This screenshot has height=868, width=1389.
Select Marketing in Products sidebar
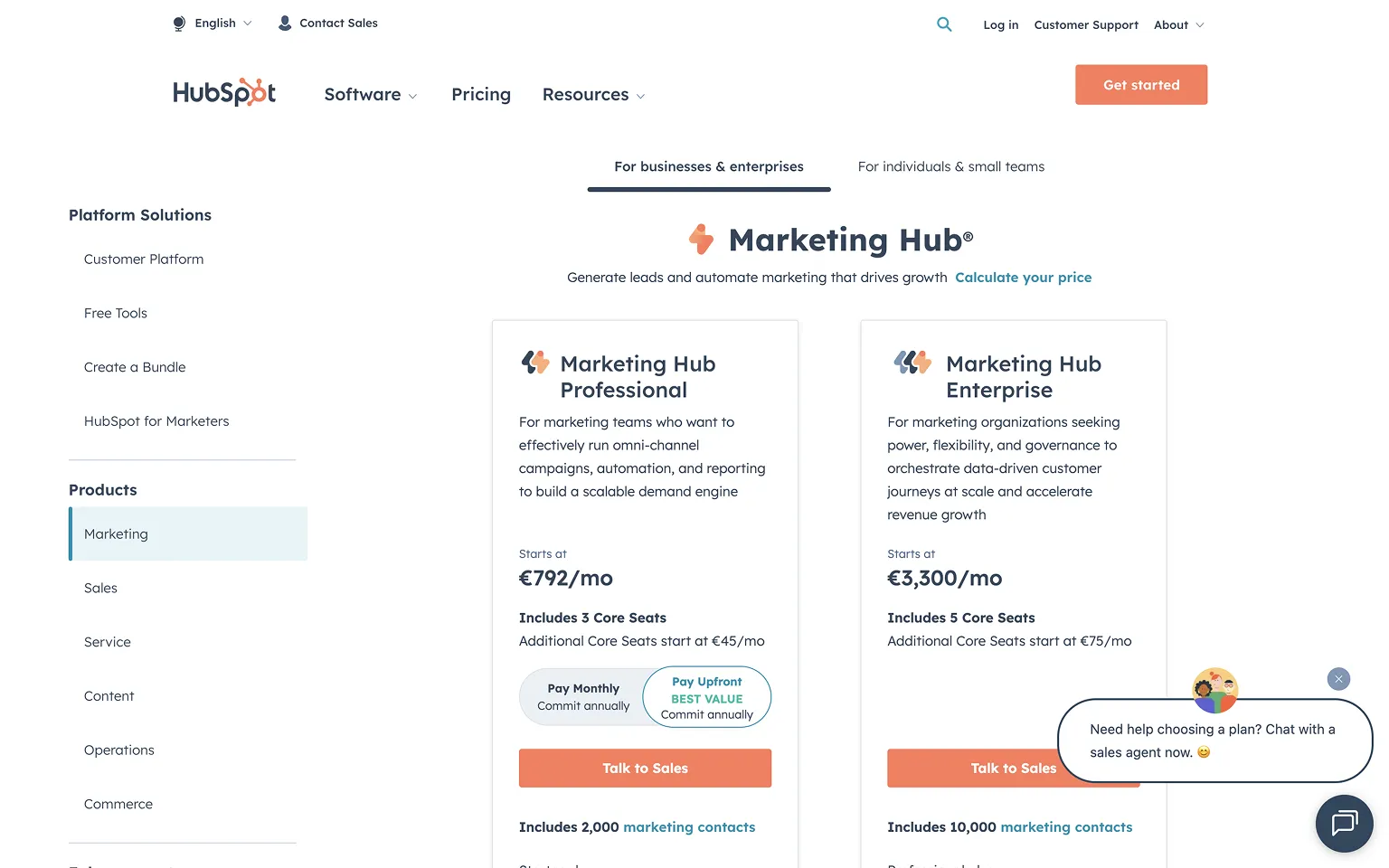188,534
